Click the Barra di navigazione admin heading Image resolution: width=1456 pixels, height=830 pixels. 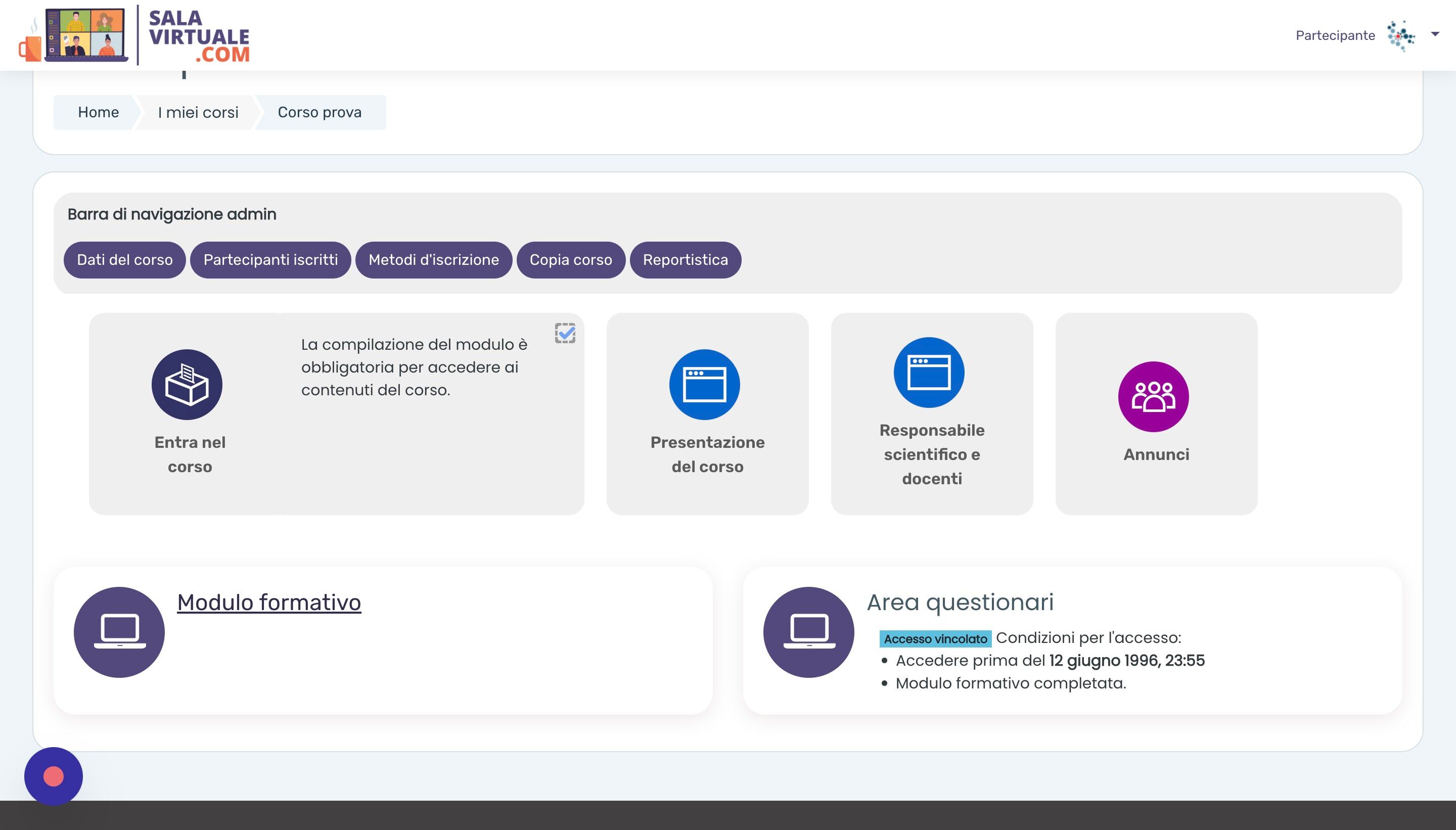171,214
